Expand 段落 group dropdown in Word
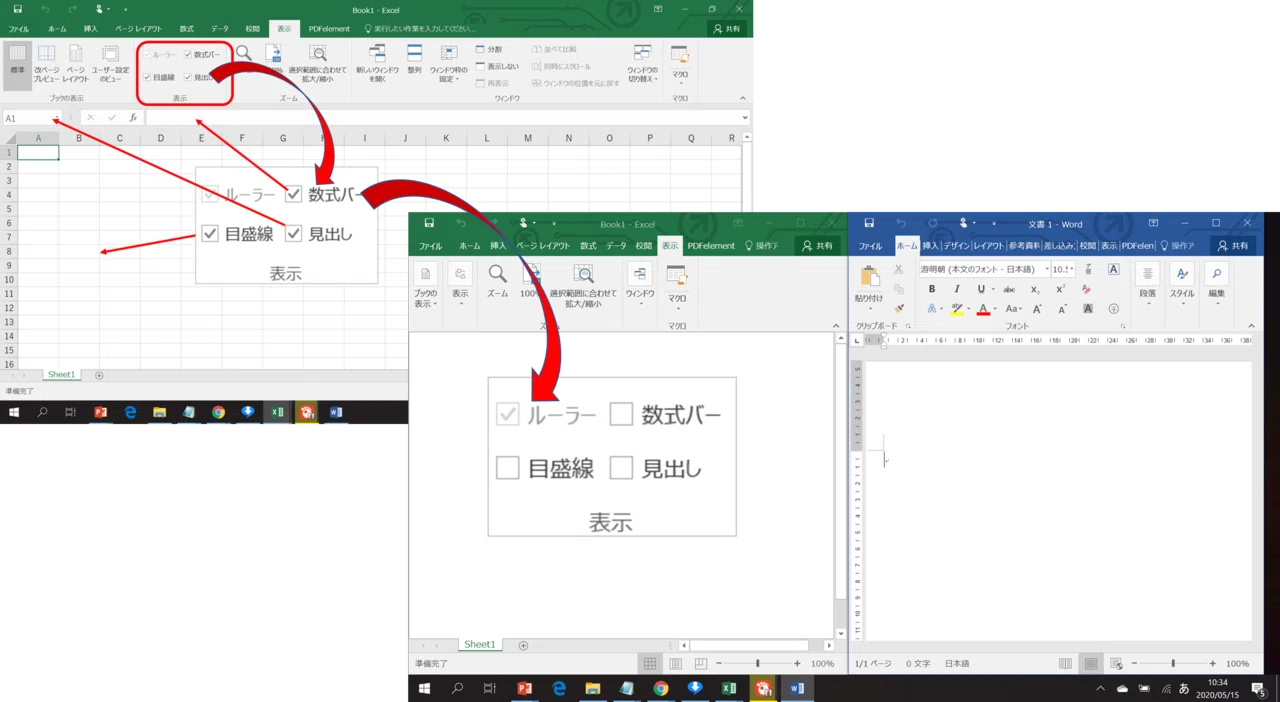 coord(1147,284)
